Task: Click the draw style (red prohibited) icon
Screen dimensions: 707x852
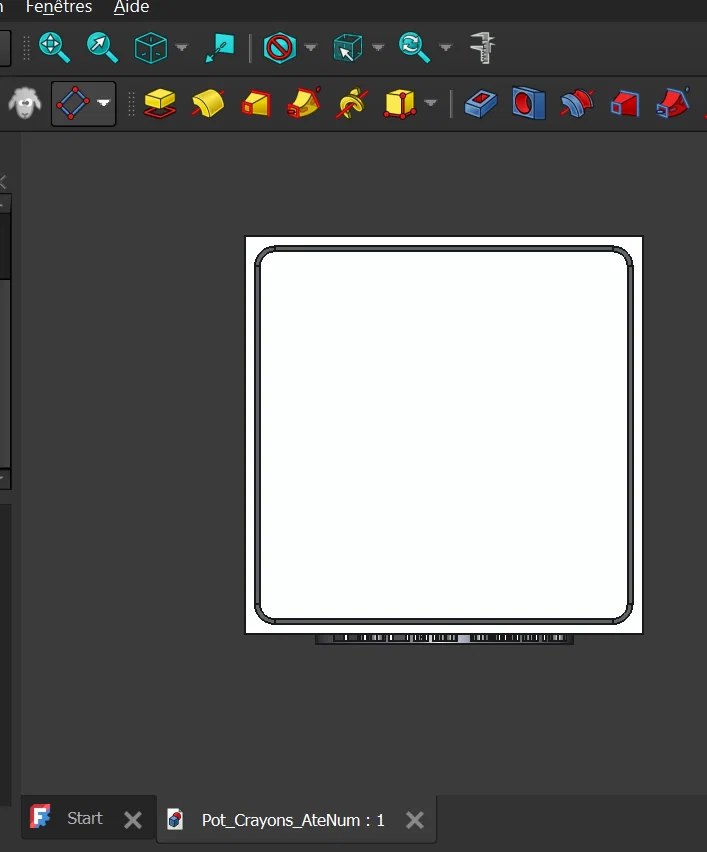Action: point(280,48)
